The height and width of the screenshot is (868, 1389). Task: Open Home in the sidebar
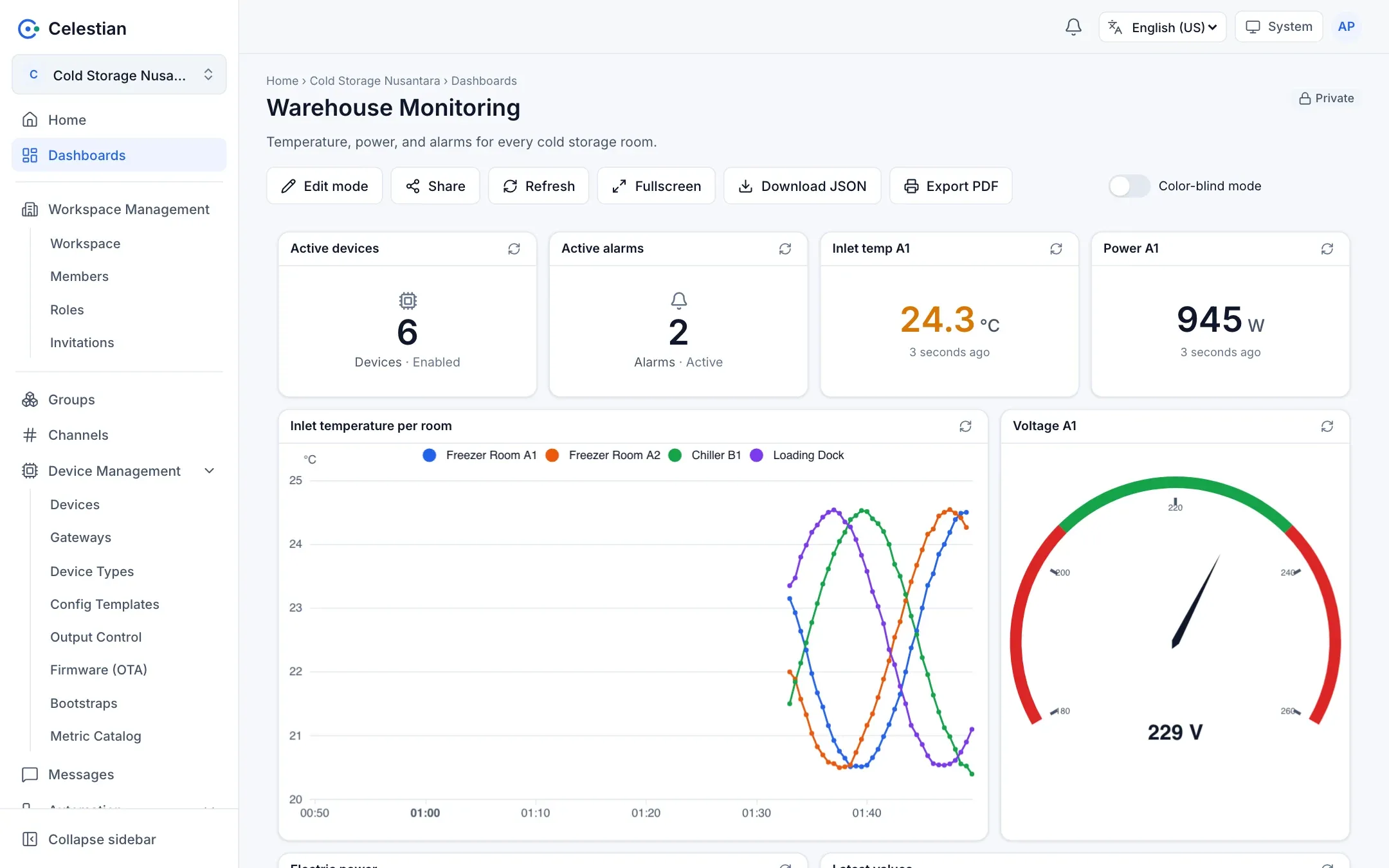coord(119,120)
